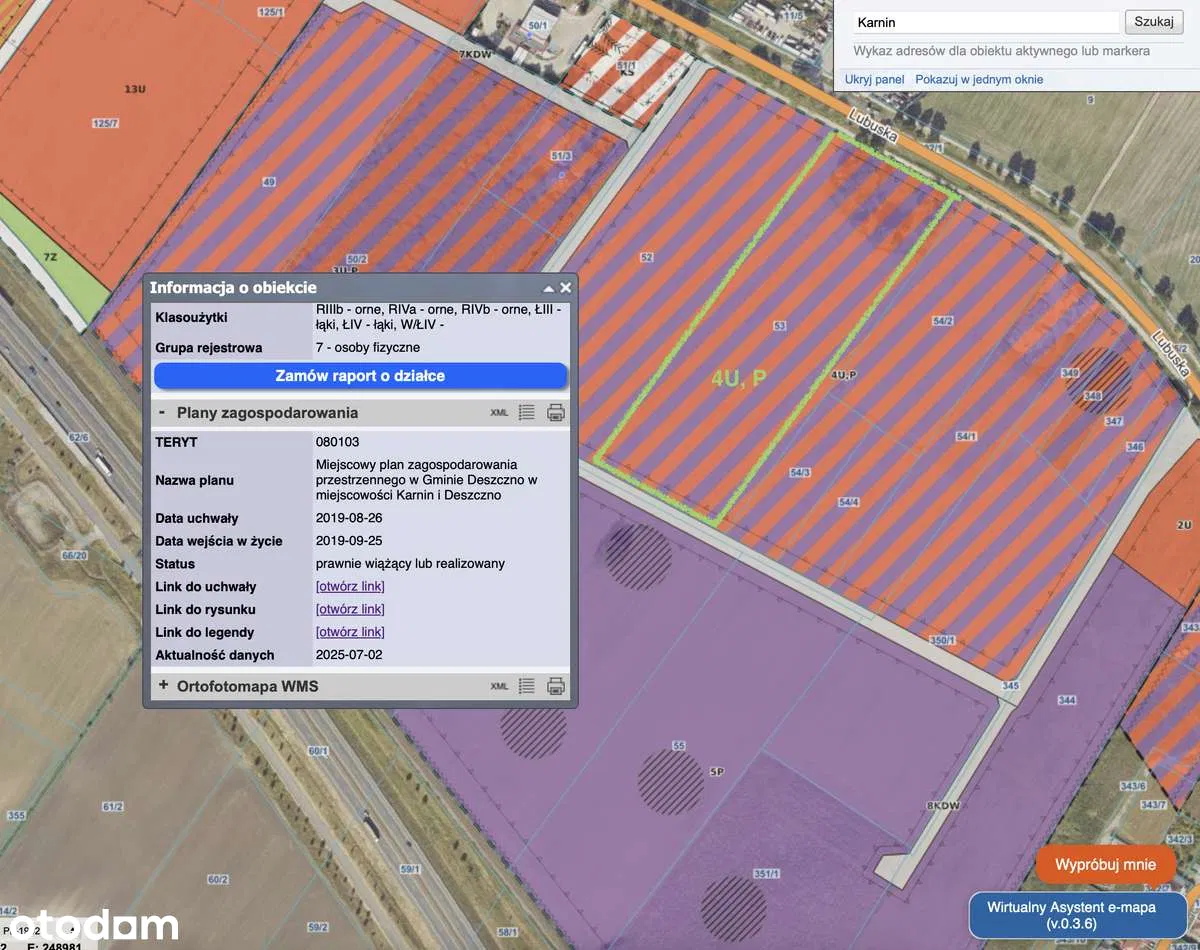Print the Plany zagospodarowania section
The height and width of the screenshot is (950, 1200).
[x=556, y=413]
